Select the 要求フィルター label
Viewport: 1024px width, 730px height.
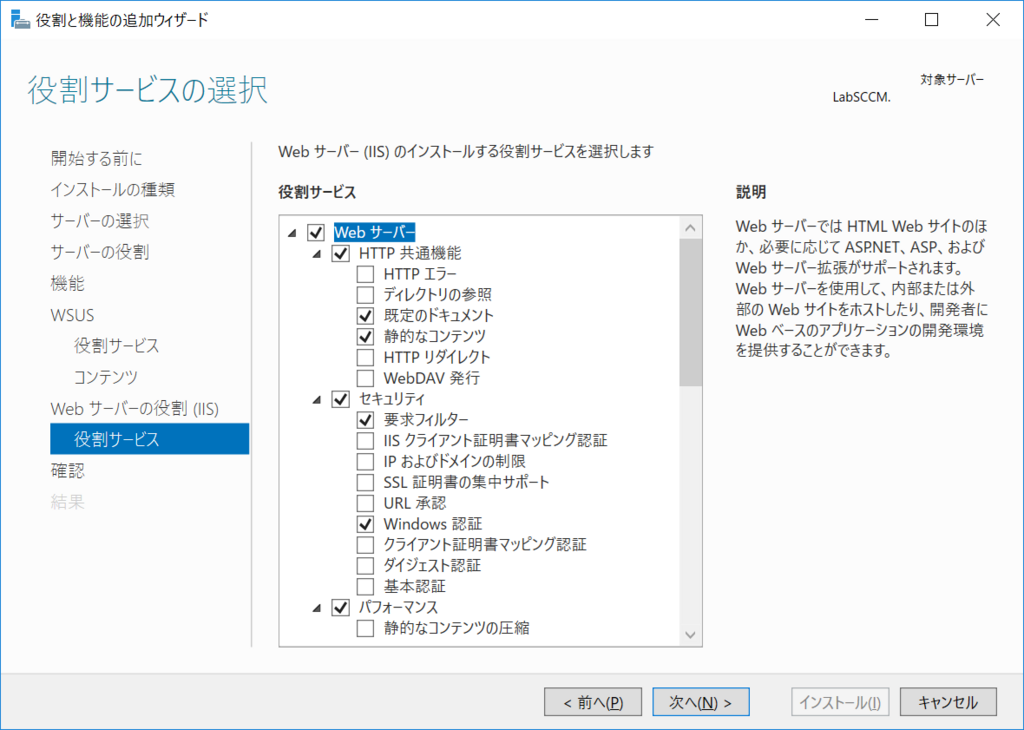click(426, 419)
